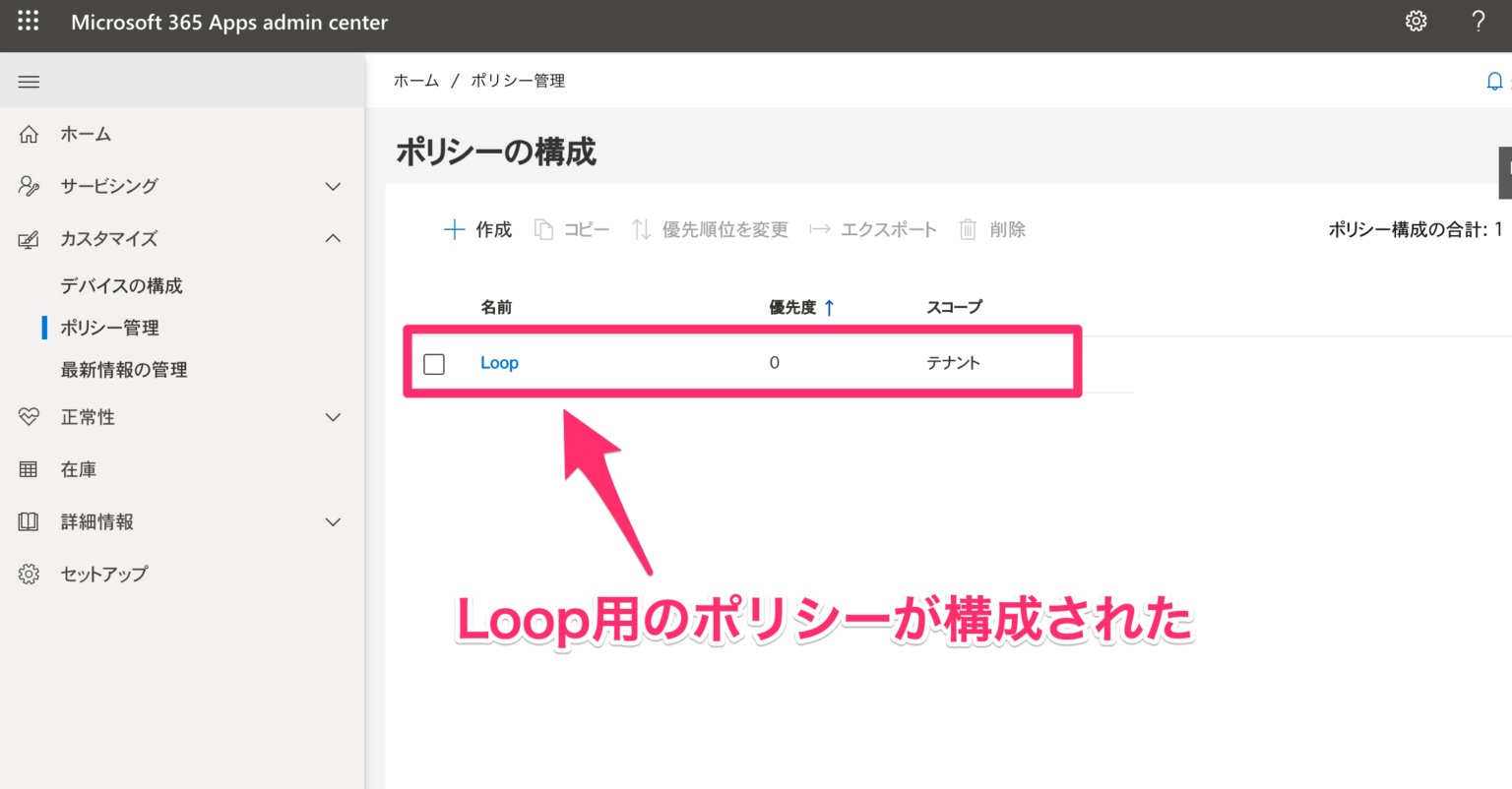Viewport: 1512px width, 789px height.
Task: Open ポリシー管理 from the breadcrumb
Action: [x=517, y=81]
